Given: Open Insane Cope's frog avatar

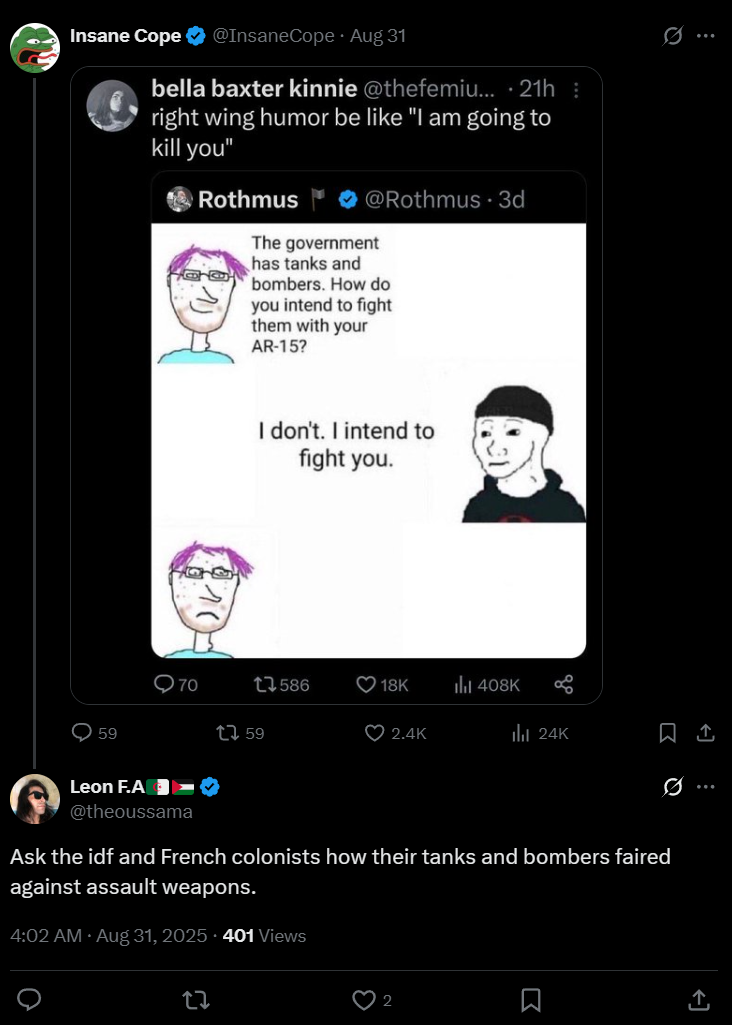Looking at the screenshot, I should coord(35,48).
